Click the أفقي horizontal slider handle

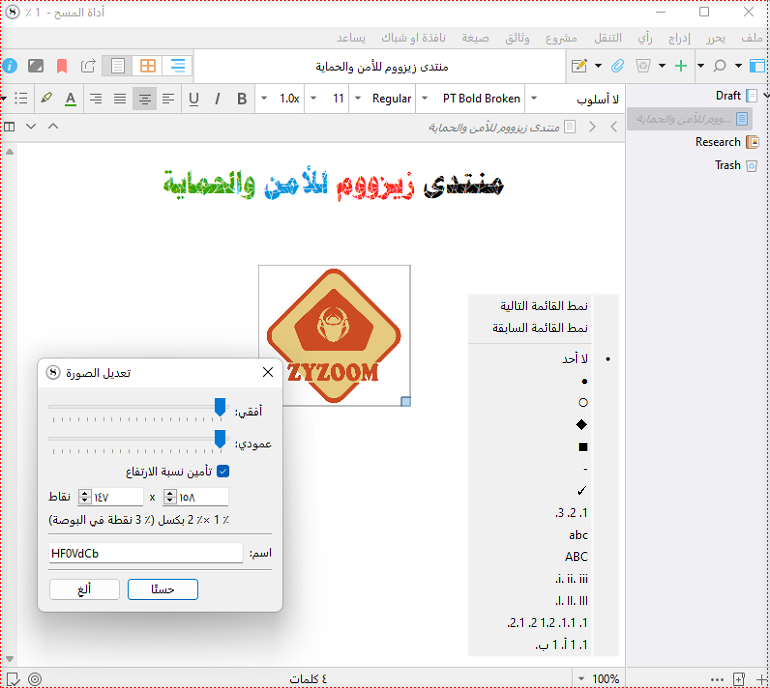220,407
